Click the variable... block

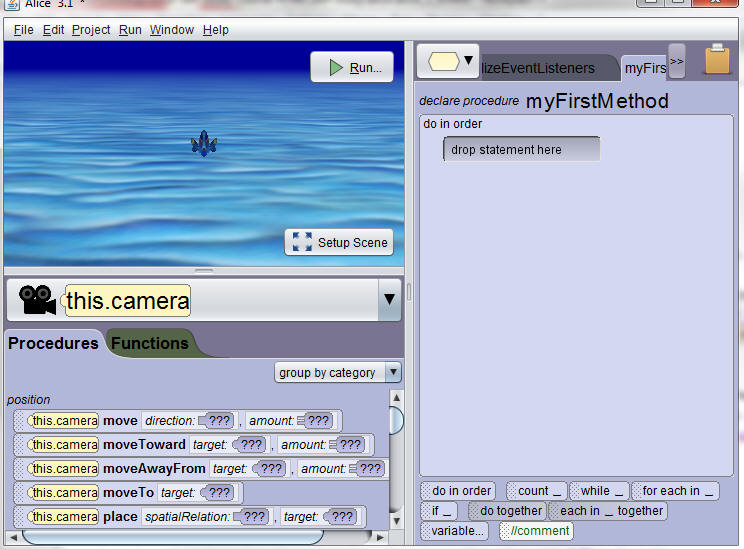pyautogui.click(x=455, y=530)
